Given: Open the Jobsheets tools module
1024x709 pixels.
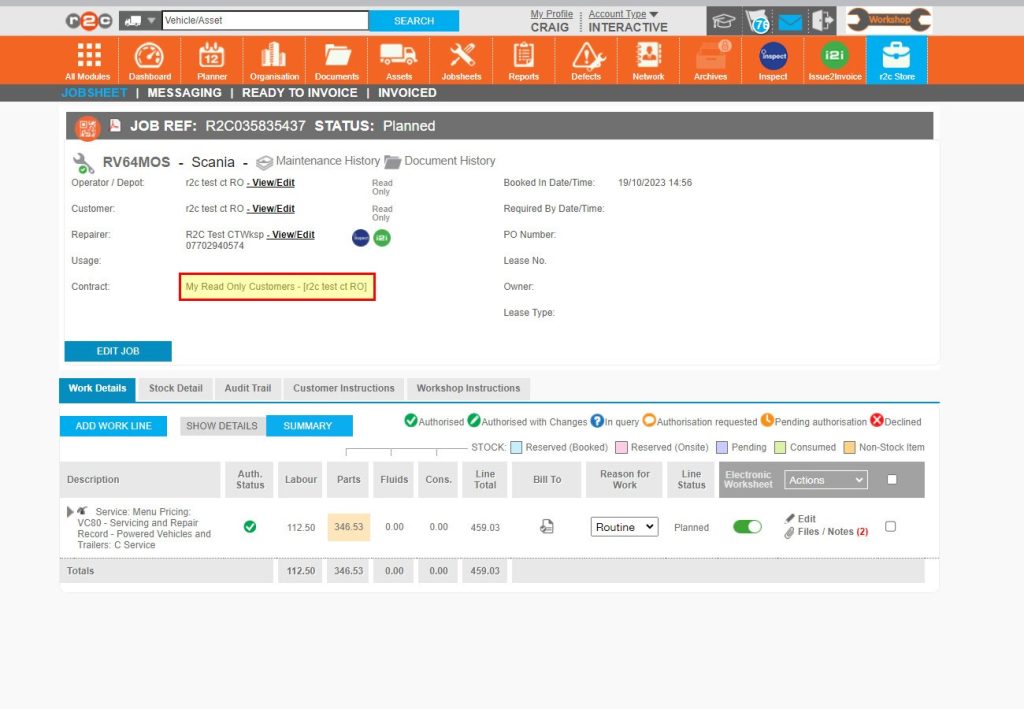Looking at the screenshot, I should pos(461,61).
